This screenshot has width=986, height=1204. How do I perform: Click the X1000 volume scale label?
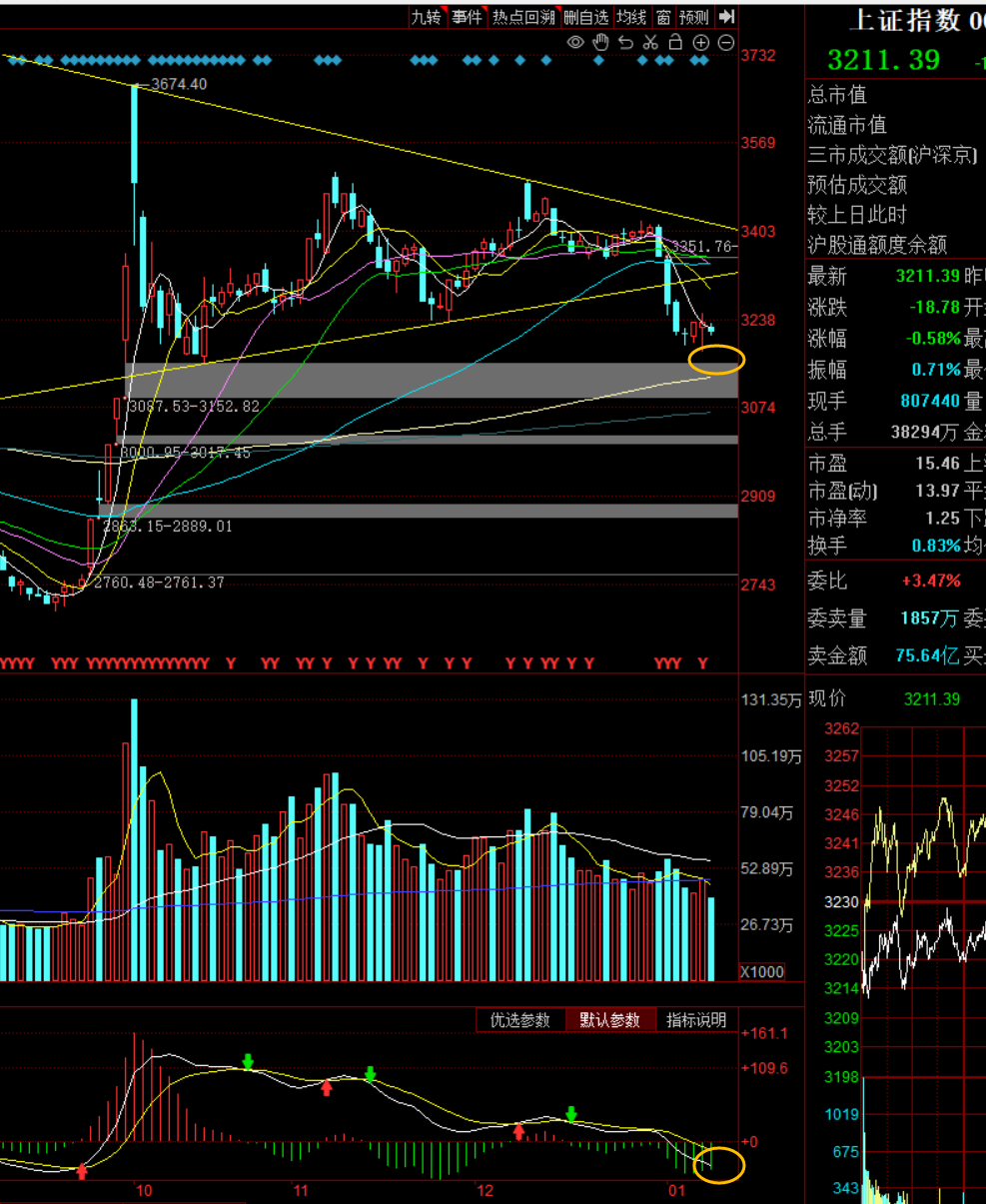pos(762,972)
